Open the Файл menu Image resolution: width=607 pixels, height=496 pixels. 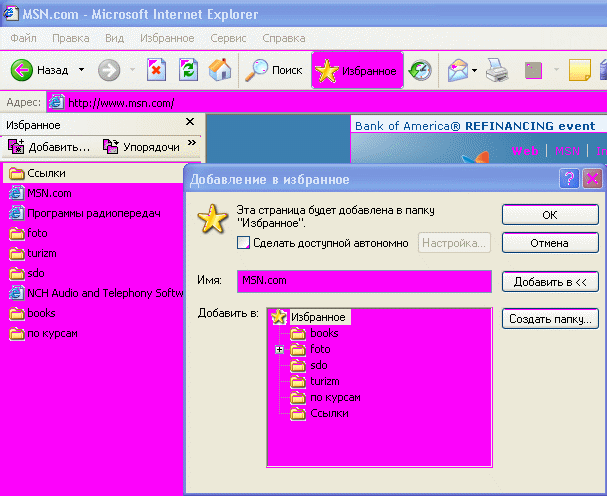point(25,38)
